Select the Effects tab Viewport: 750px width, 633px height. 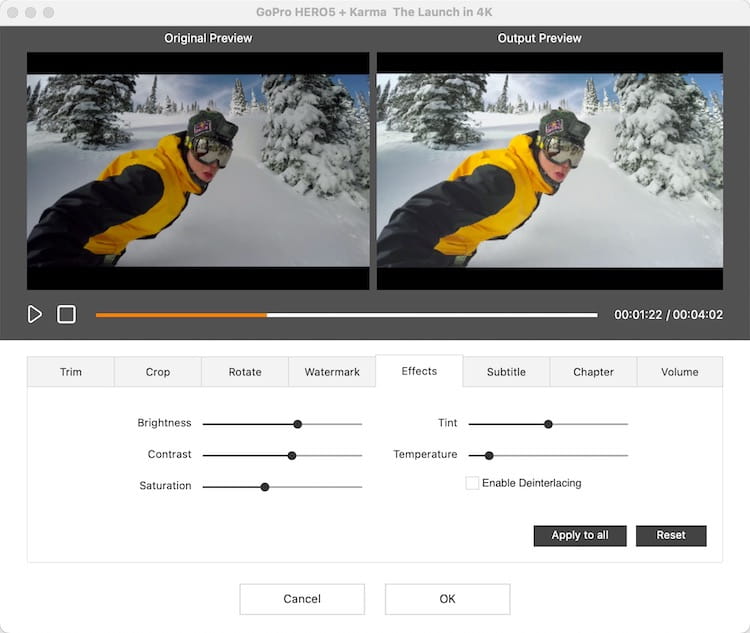pos(419,371)
